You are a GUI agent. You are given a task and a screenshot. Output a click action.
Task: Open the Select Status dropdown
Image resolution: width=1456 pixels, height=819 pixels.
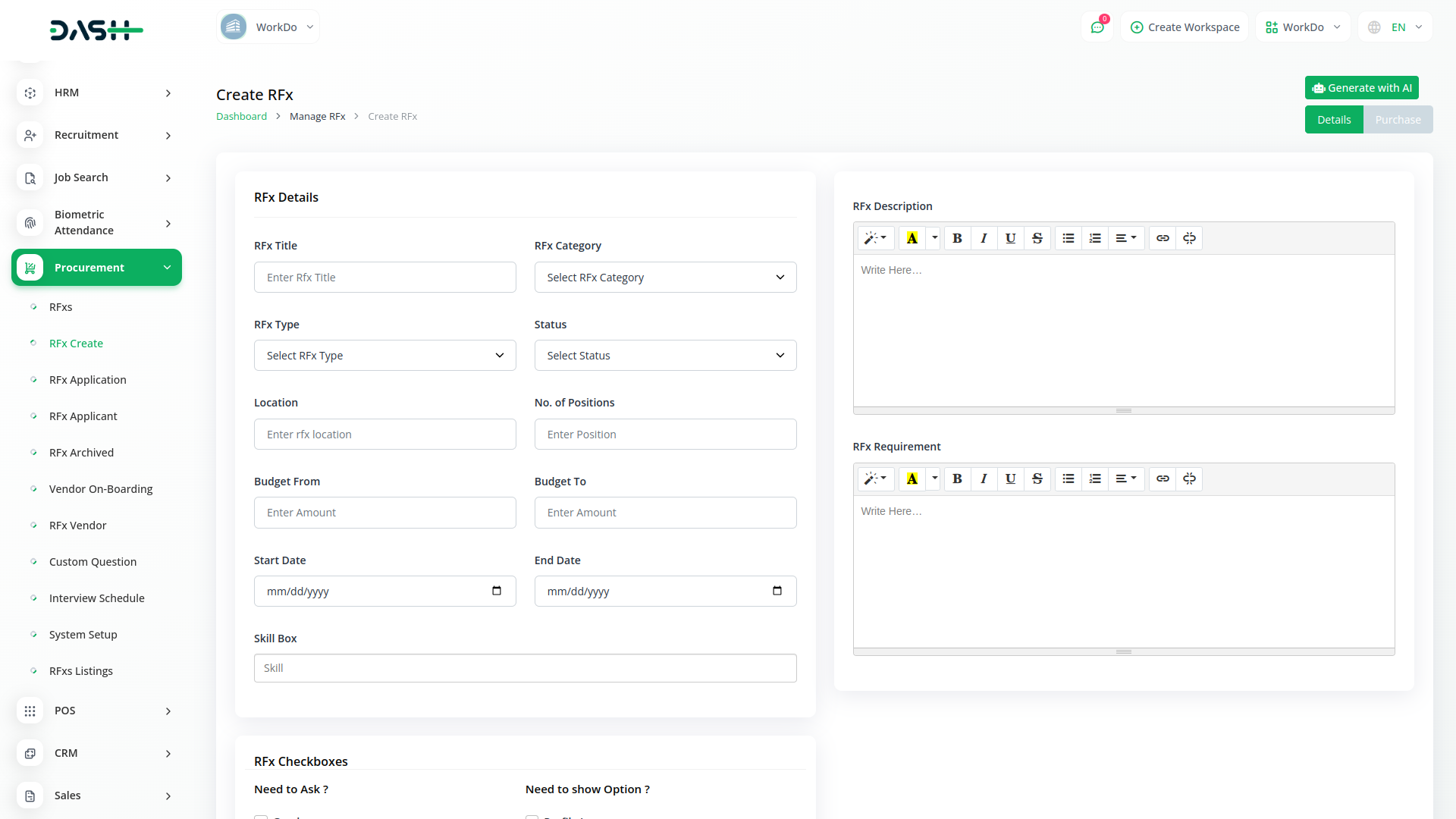tap(665, 356)
